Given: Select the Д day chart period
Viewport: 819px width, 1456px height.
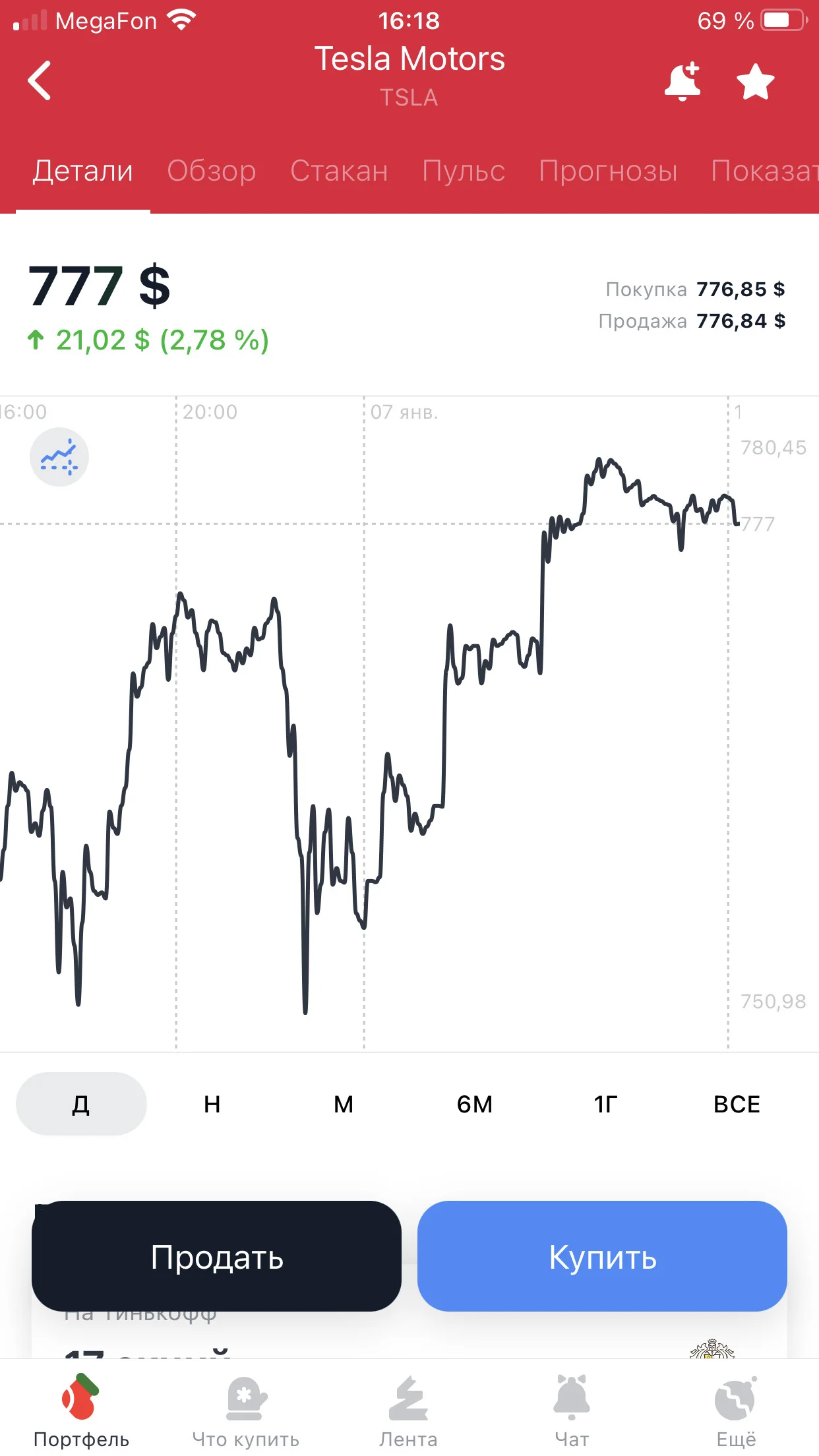Looking at the screenshot, I should [81, 1104].
